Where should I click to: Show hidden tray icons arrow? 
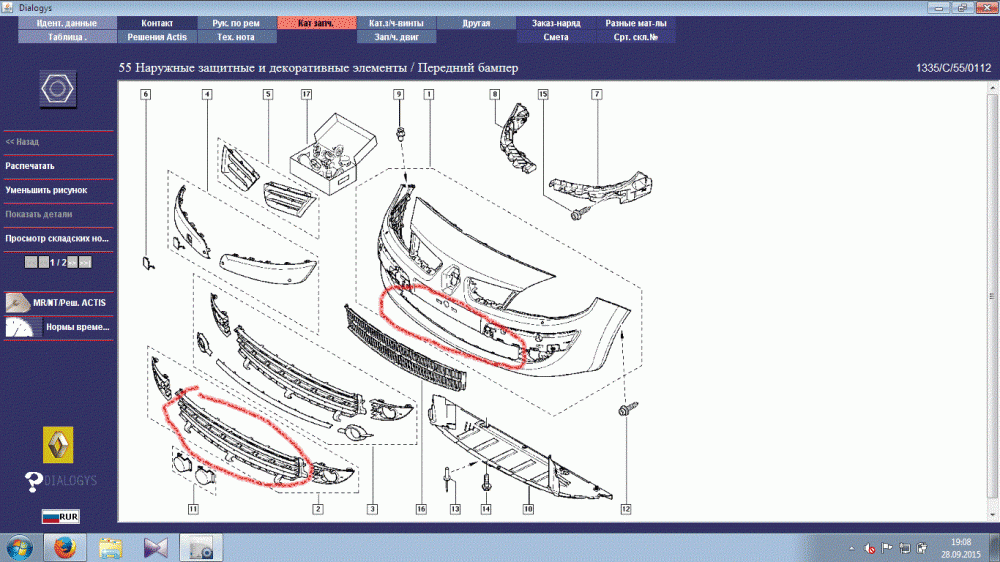click(x=852, y=548)
